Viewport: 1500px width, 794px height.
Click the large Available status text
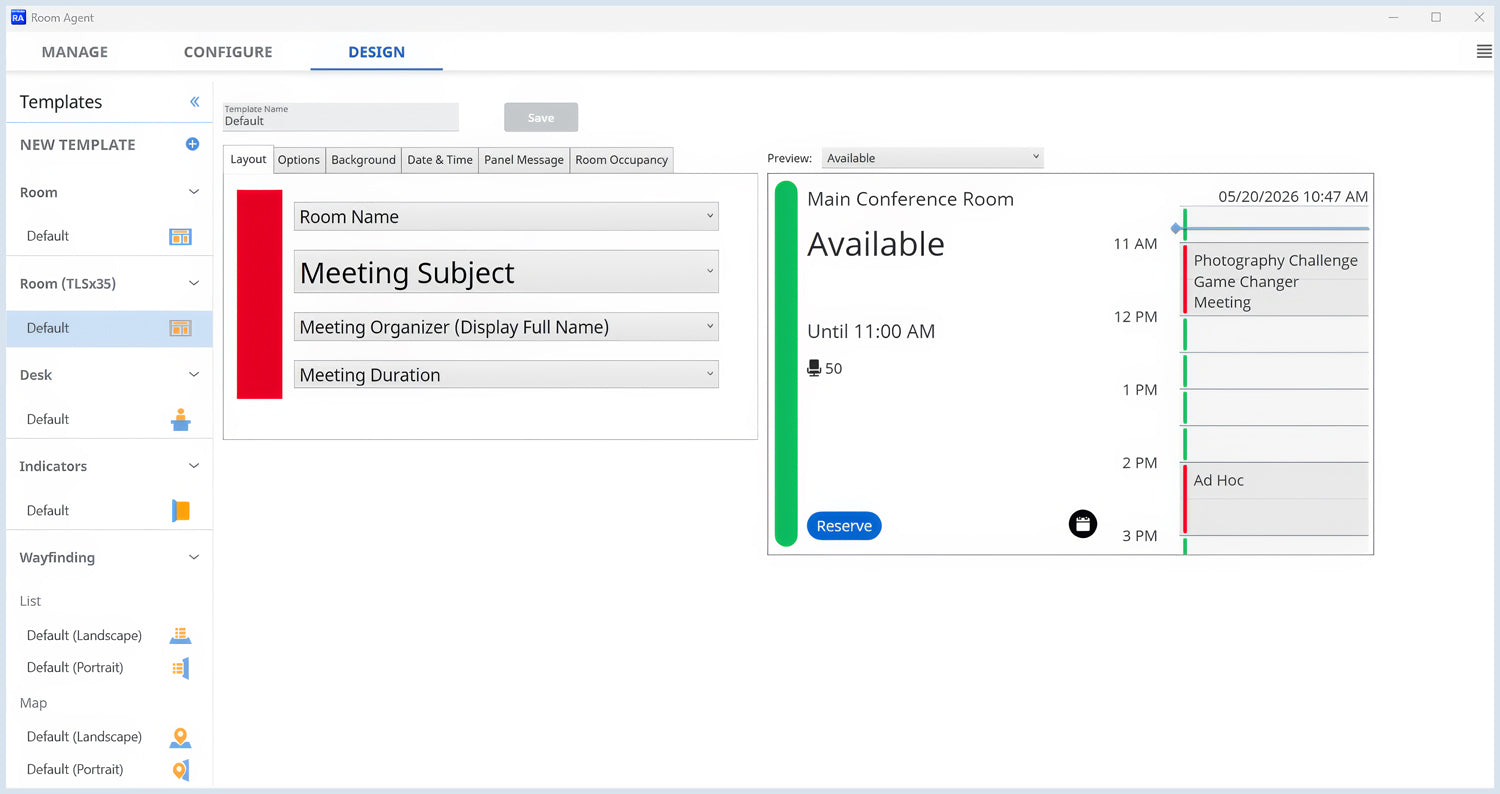(x=875, y=244)
